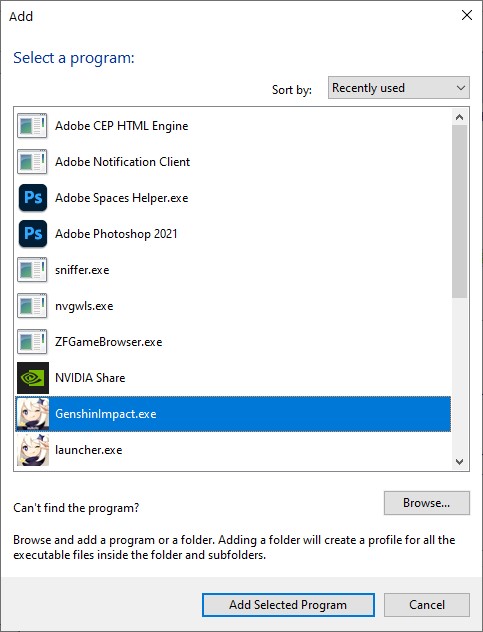Image resolution: width=483 pixels, height=632 pixels.
Task: Open the Browse... file picker
Action: [x=427, y=503]
